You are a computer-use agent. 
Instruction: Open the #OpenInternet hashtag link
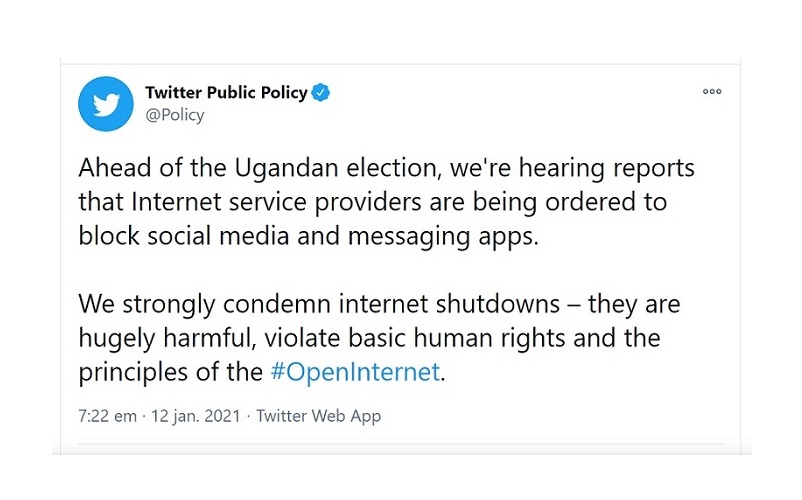(x=355, y=372)
